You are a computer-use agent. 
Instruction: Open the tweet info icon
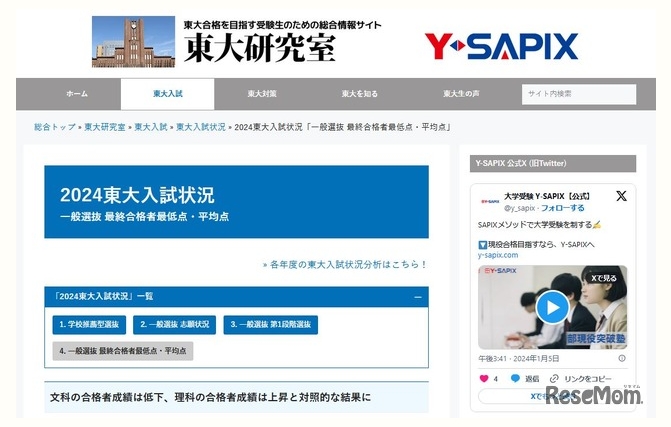[x=622, y=358]
